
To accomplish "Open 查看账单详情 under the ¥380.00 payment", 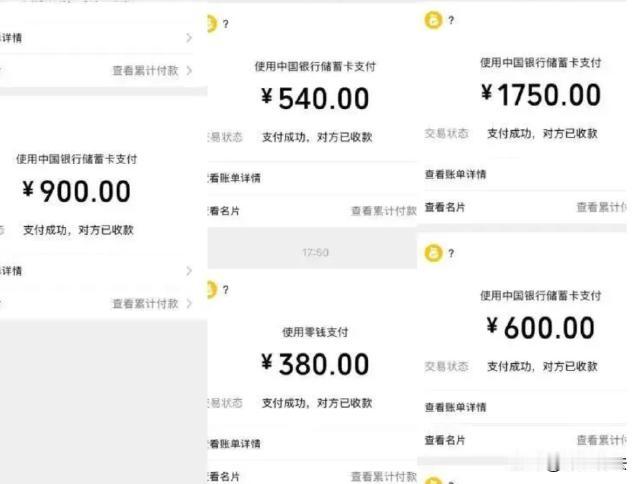I will click(x=234, y=444).
